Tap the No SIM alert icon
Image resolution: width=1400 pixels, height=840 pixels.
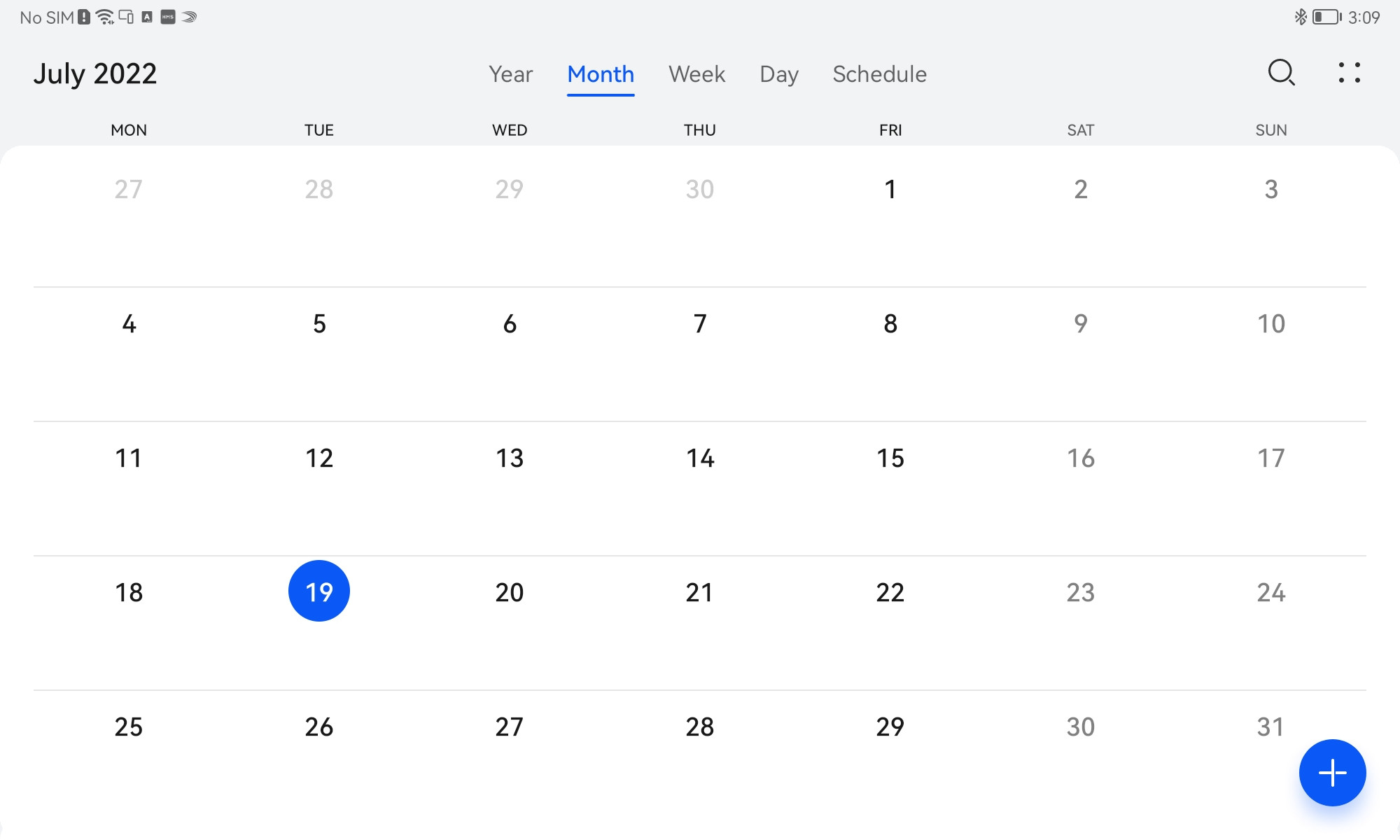pyautogui.click(x=84, y=17)
